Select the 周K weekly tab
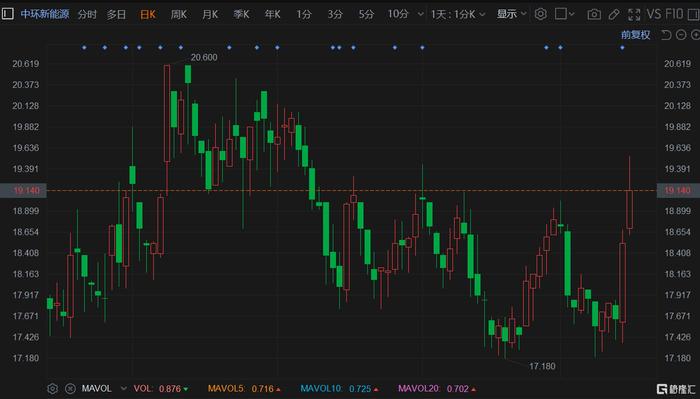The width and height of the screenshot is (700, 399). click(x=179, y=14)
